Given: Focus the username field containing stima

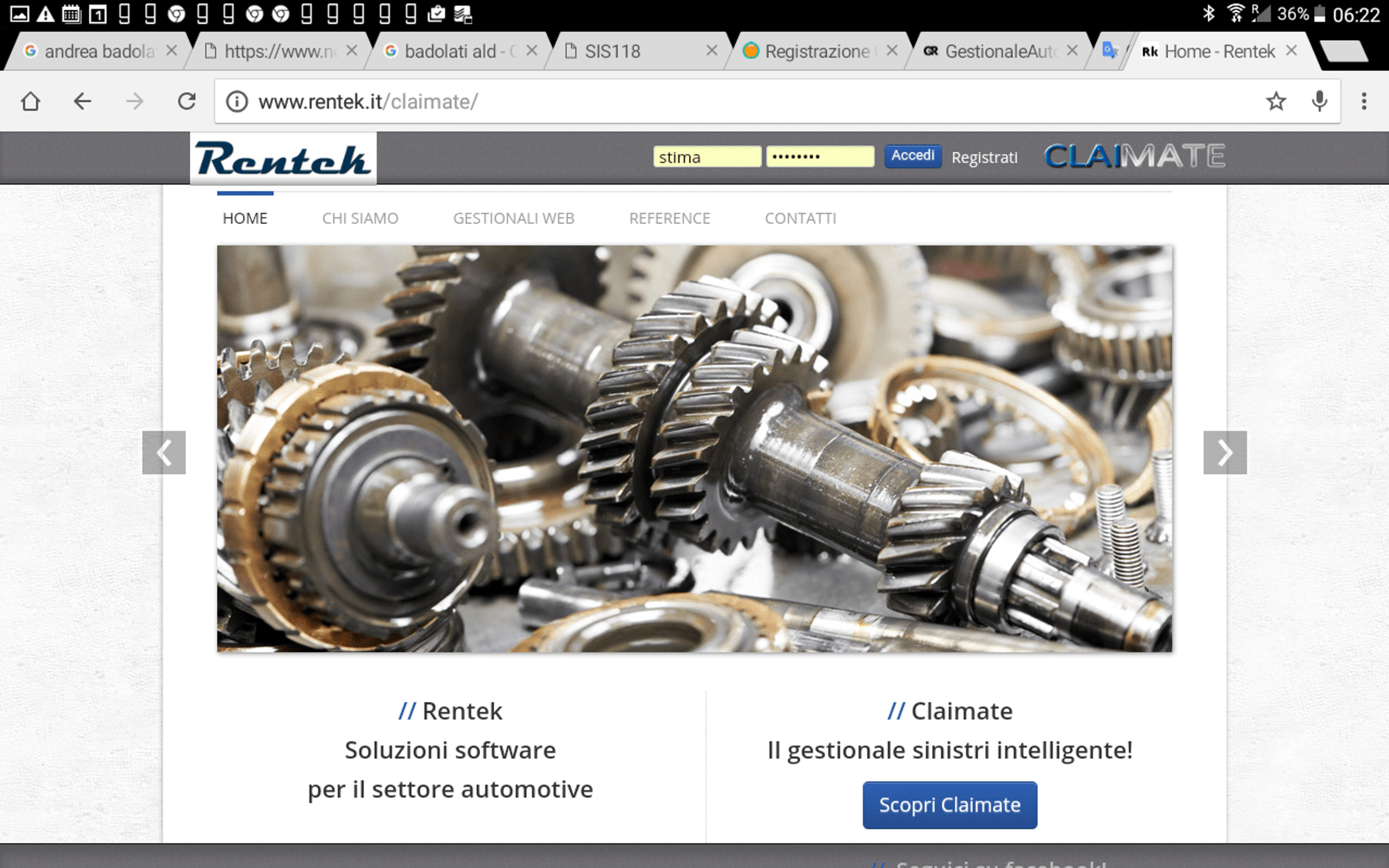Looking at the screenshot, I should point(707,157).
